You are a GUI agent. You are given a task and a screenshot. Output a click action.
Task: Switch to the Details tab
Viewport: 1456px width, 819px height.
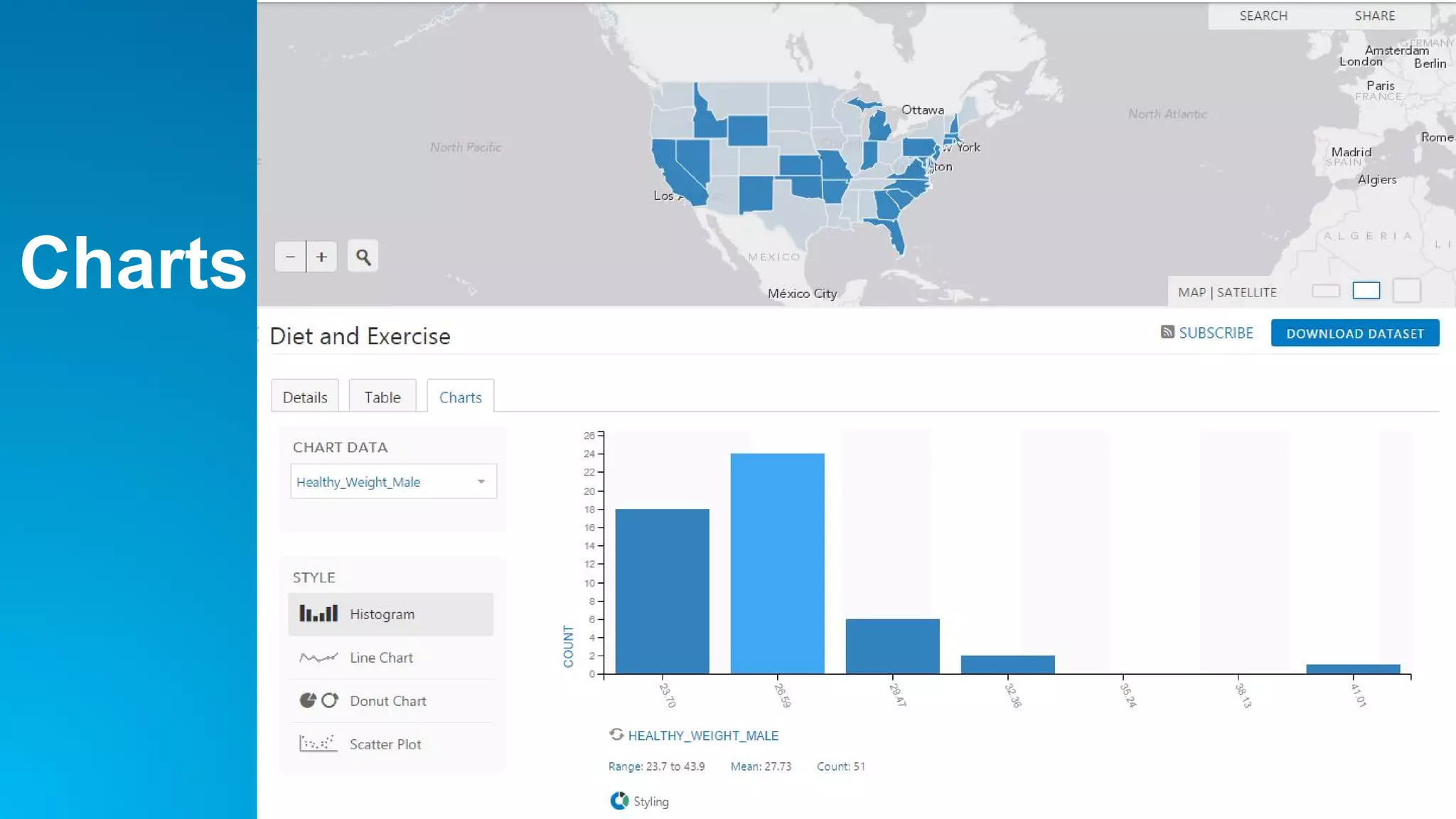(305, 397)
